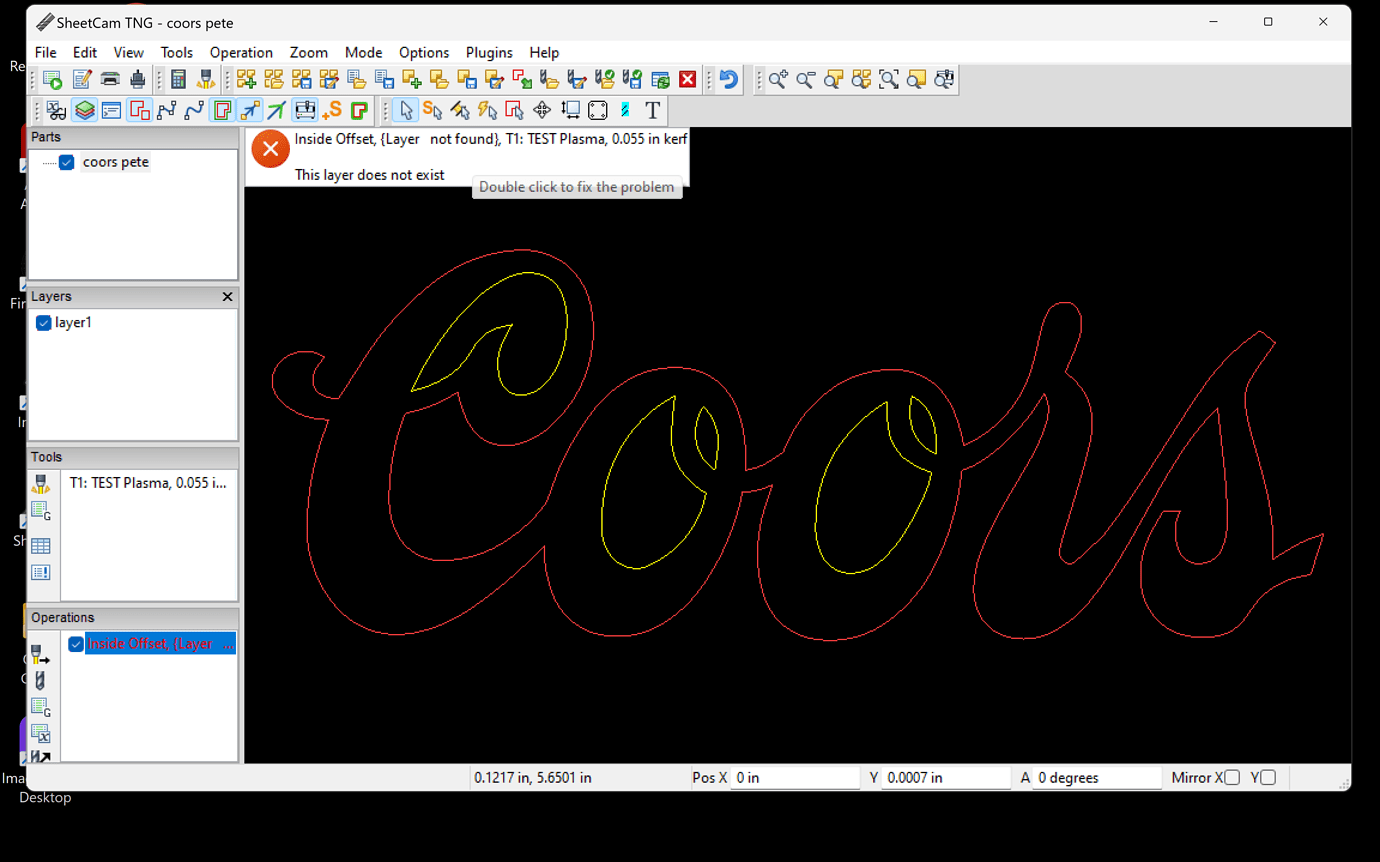Open the Tools menu dropdown
1380x862 pixels.
(x=176, y=52)
